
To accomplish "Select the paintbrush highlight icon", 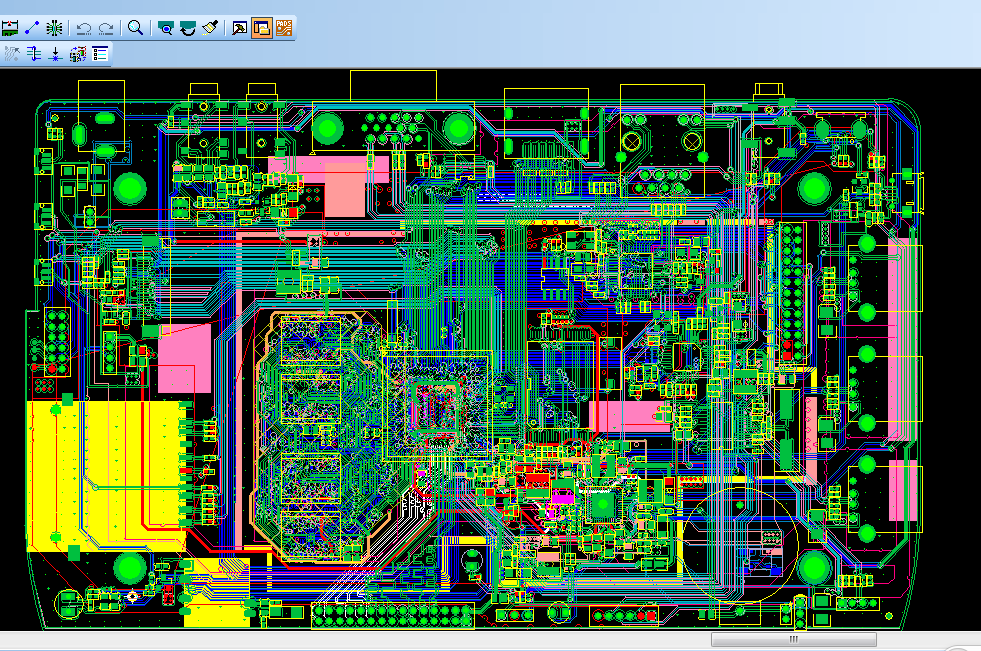I will tap(210, 28).
